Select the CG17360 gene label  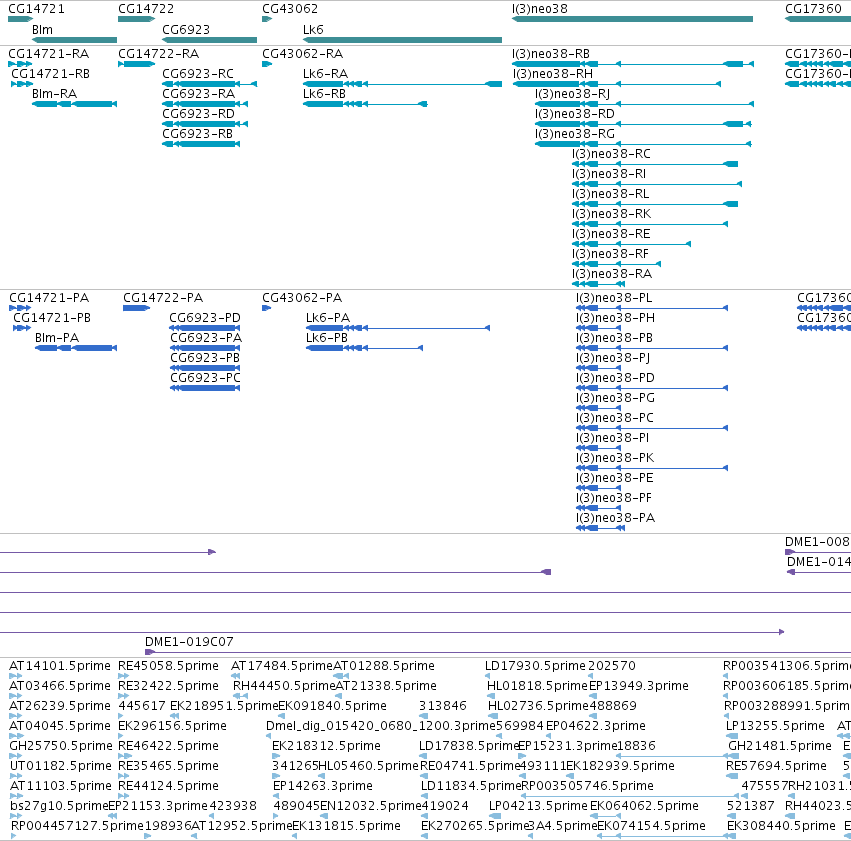813,9
